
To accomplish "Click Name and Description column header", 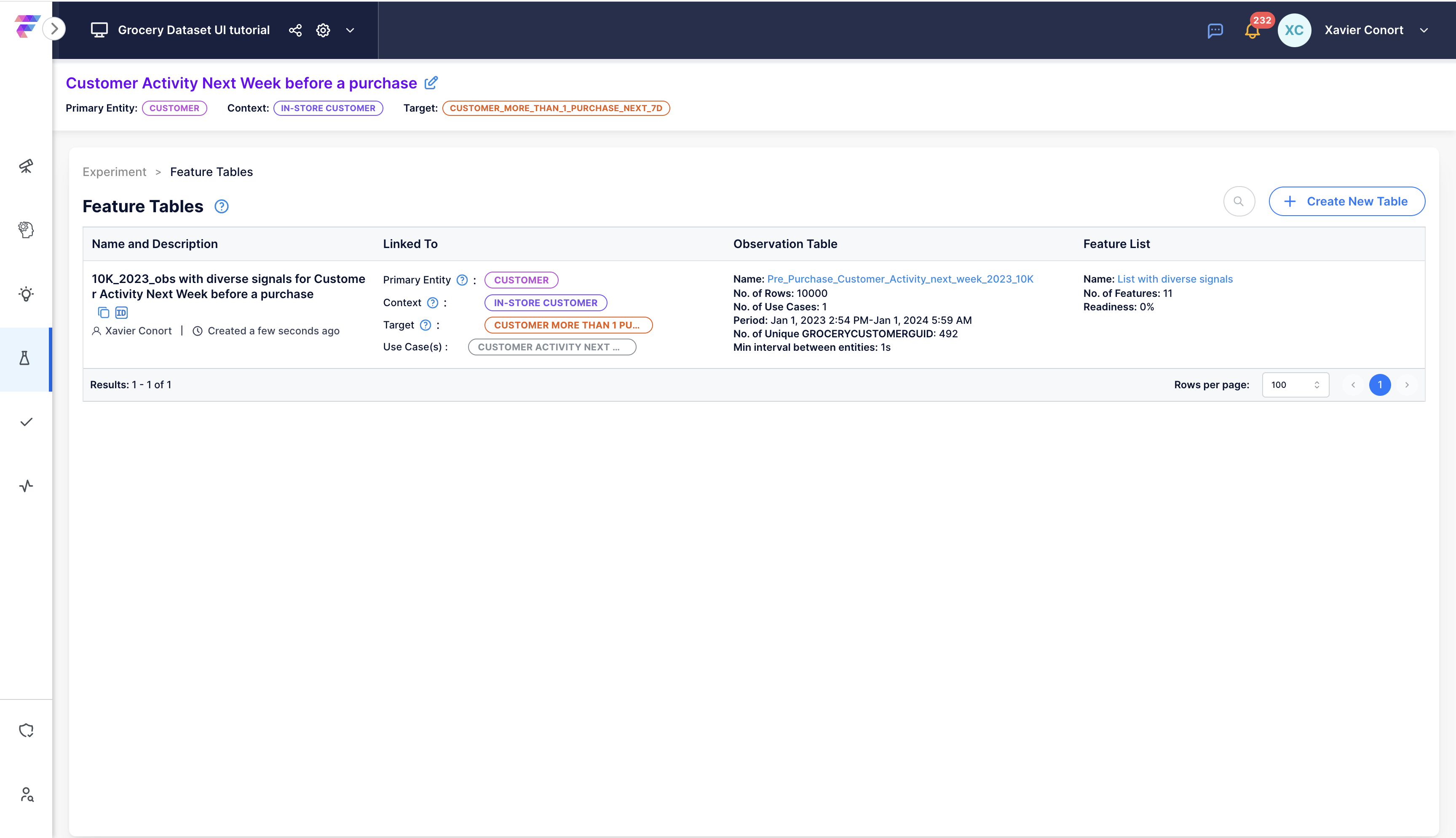I will tap(155, 244).
